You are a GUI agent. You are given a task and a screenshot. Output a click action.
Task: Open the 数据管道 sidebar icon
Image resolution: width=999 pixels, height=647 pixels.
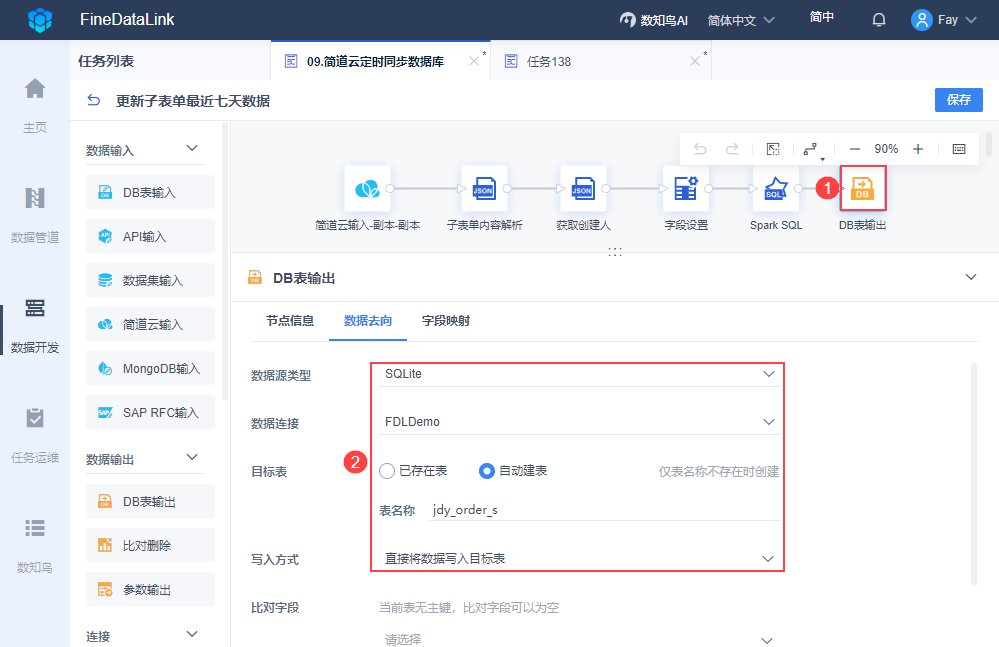pyautogui.click(x=35, y=198)
